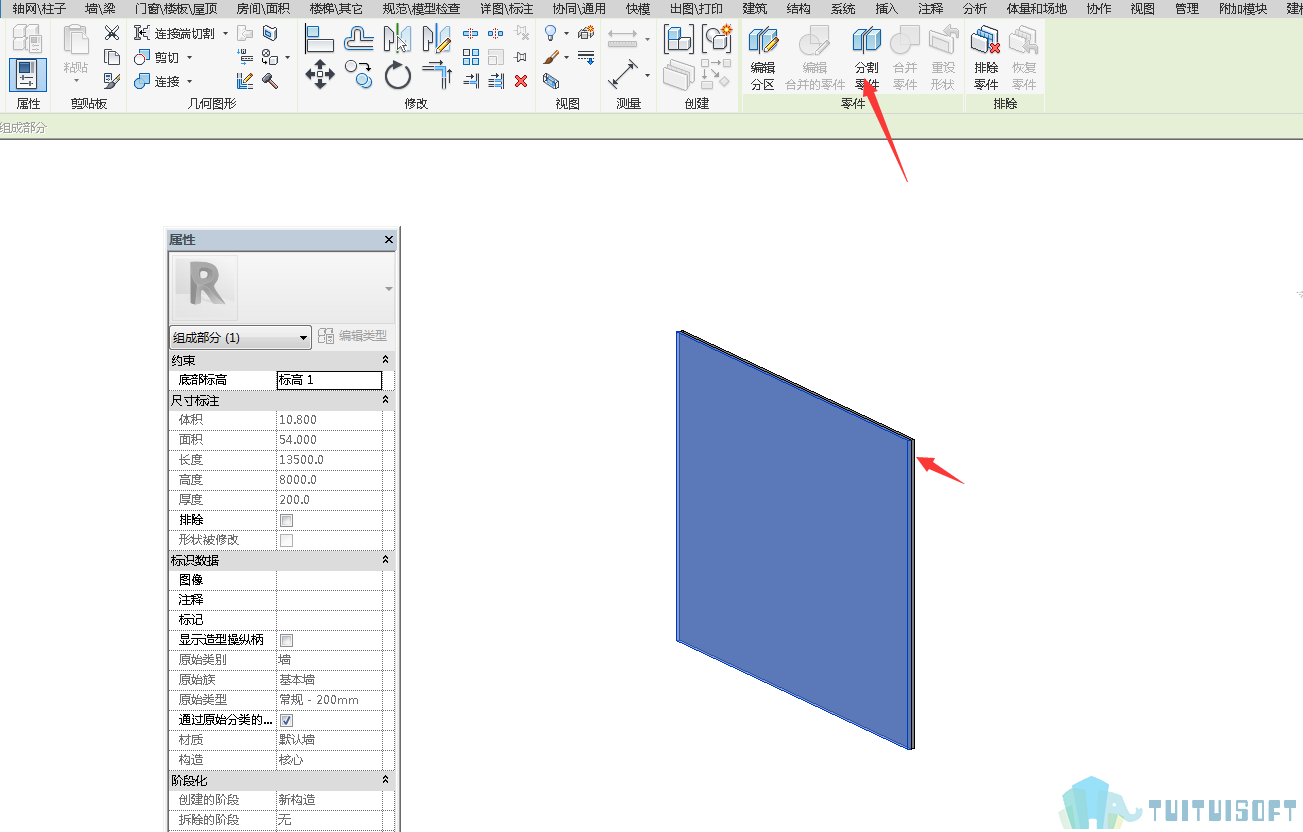This screenshot has height=832, width=1303.
Task: Select the Demolish hammer icon
Action: [270, 81]
